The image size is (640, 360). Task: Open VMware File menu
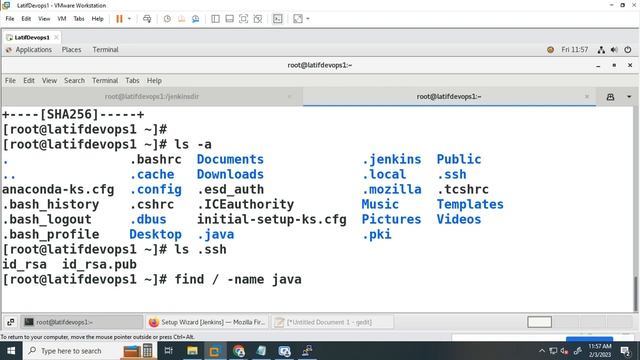(x=10, y=19)
